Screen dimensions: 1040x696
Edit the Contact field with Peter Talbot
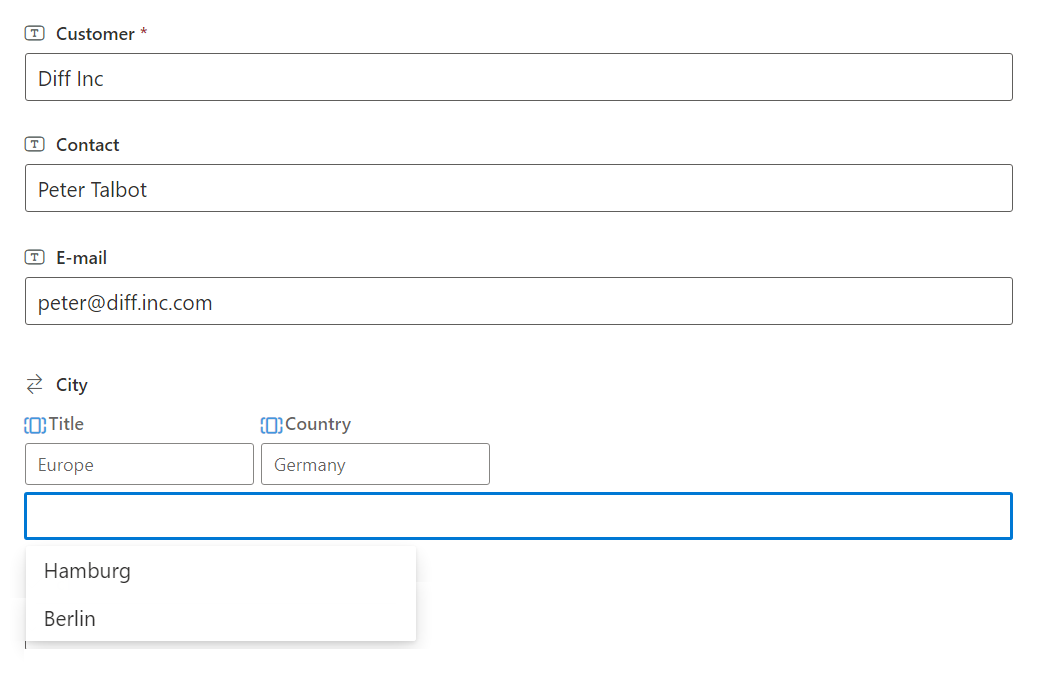click(518, 188)
